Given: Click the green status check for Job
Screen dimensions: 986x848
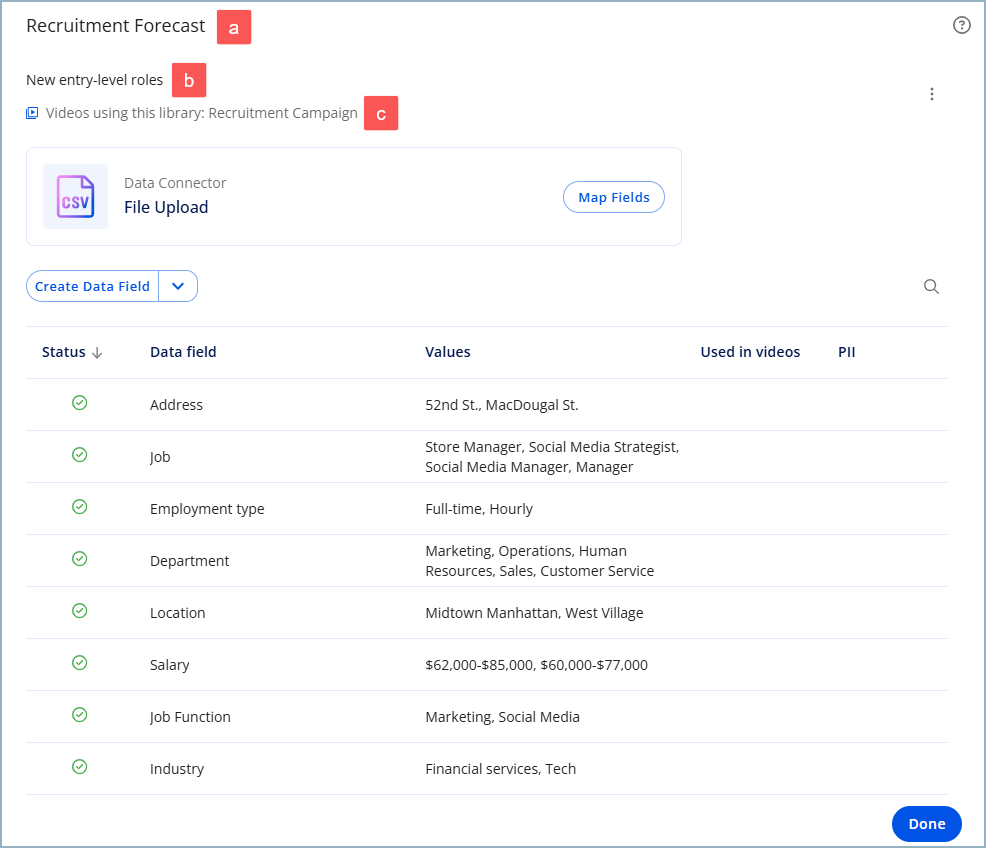Looking at the screenshot, I should (80, 455).
